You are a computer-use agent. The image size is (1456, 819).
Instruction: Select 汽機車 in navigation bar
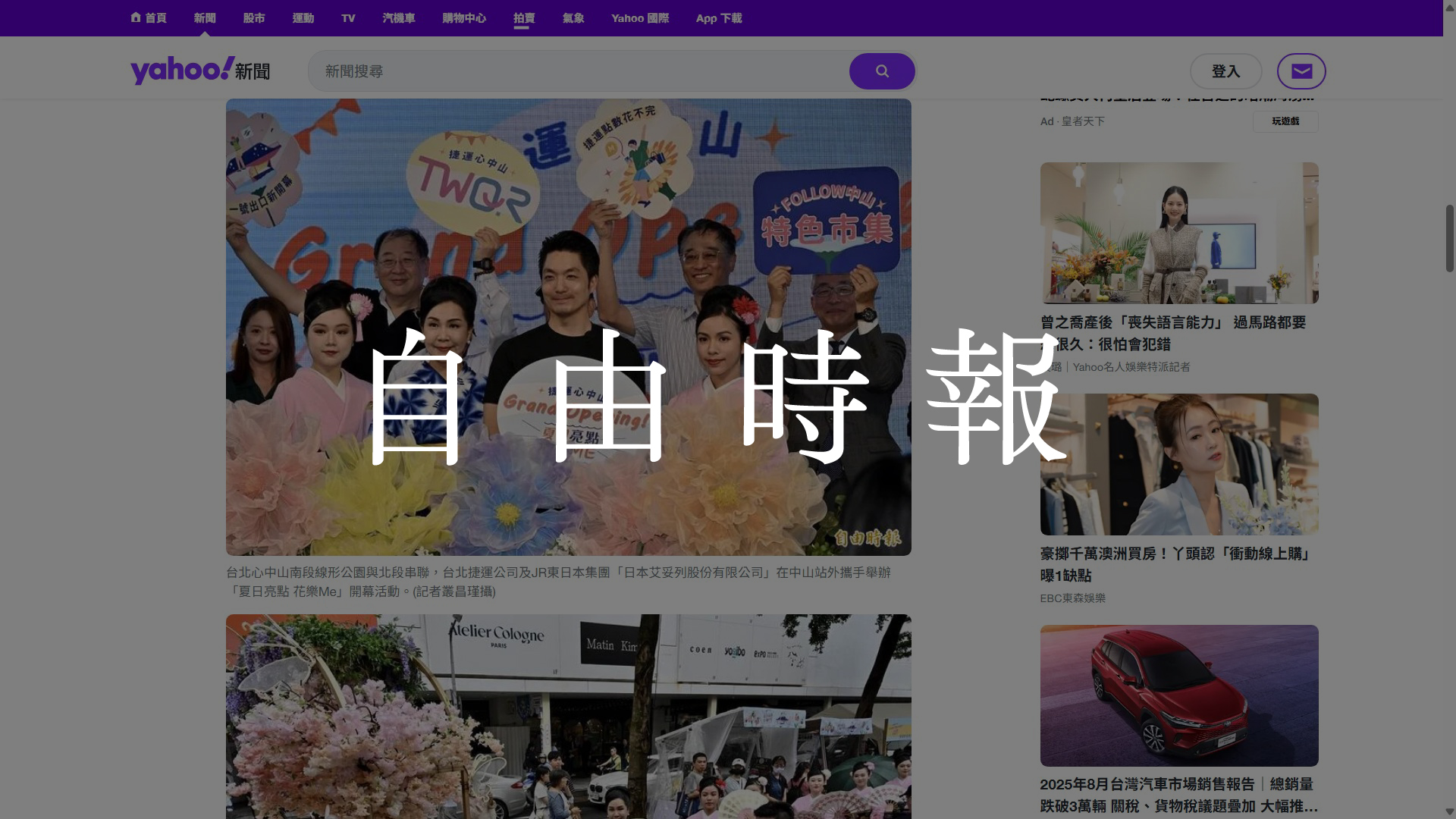pos(399,18)
